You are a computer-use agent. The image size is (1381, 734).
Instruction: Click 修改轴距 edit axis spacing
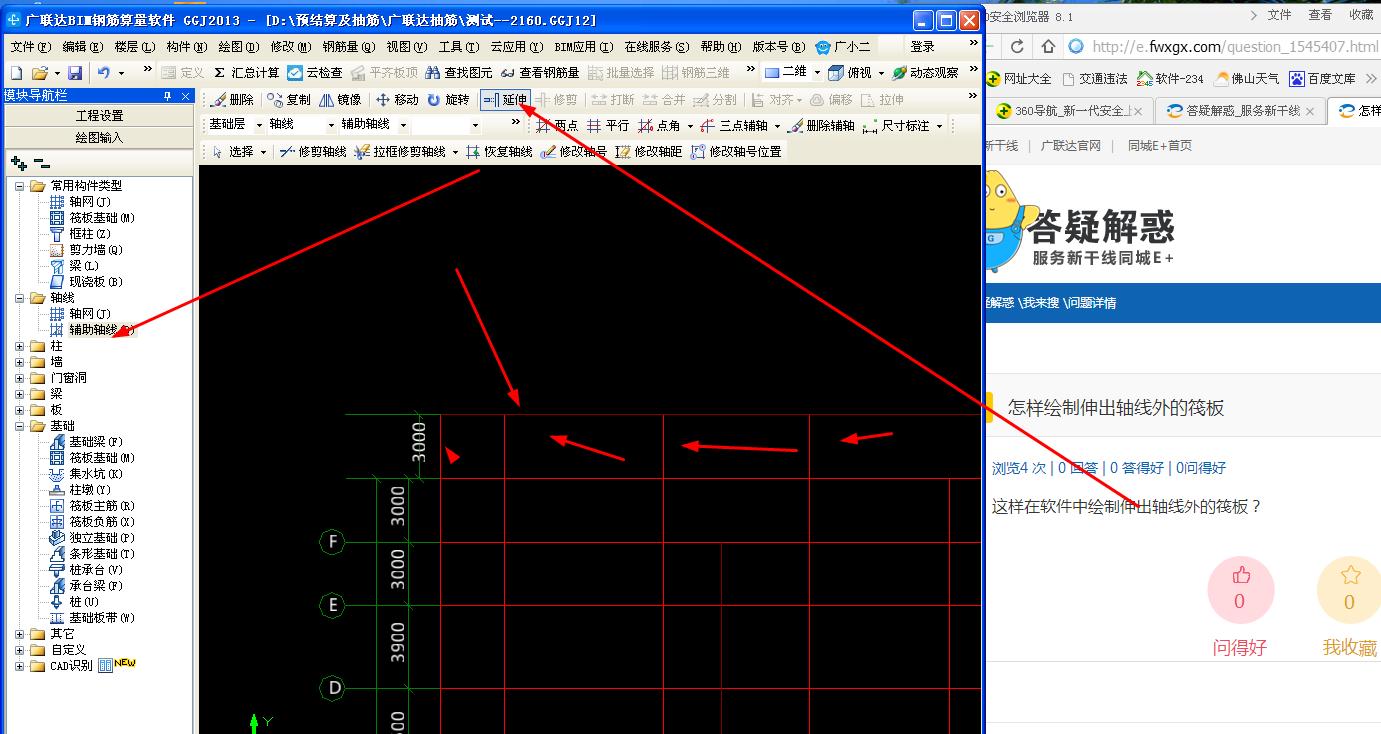coord(648,152)
